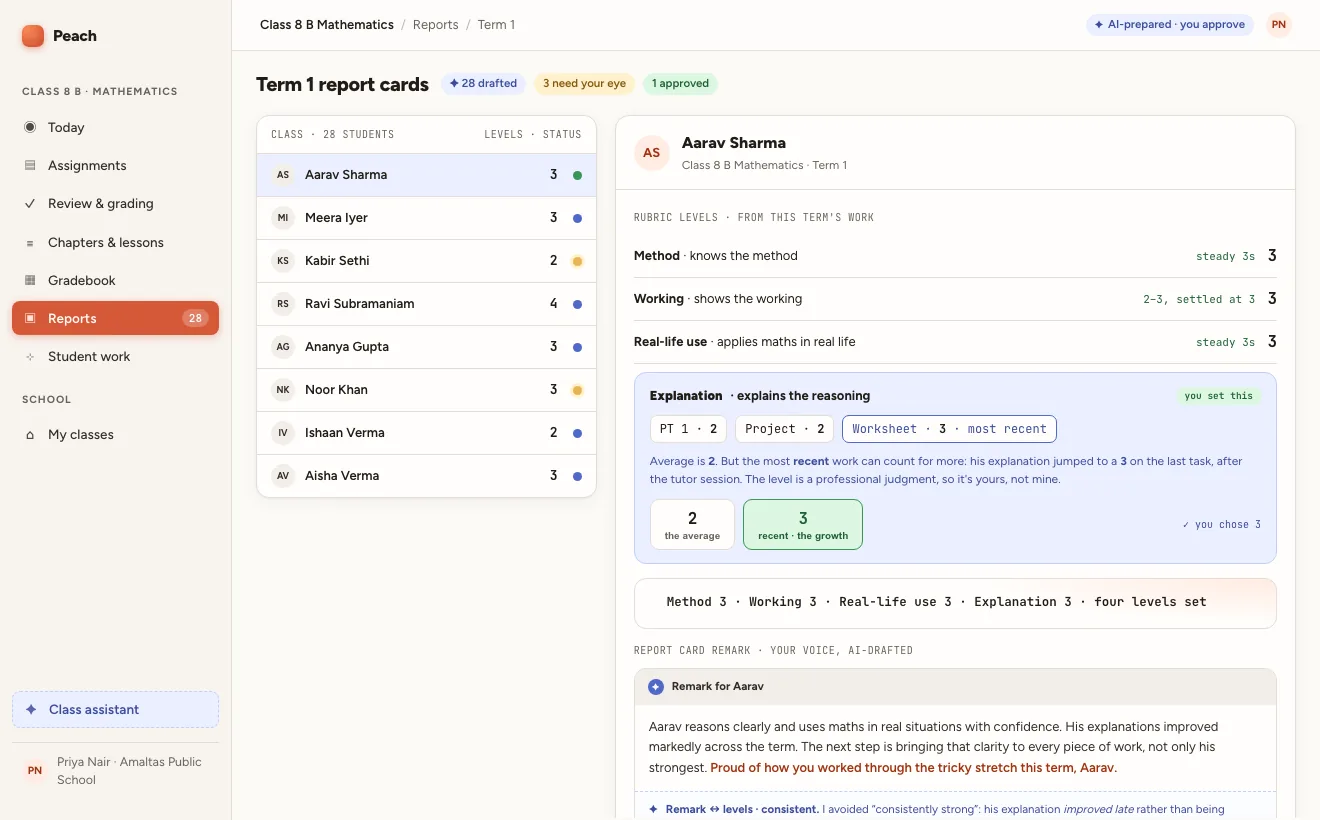Select Meera Iyer's row
The height and width of the screenshot is (820, 1320).
tap(426, 217)
